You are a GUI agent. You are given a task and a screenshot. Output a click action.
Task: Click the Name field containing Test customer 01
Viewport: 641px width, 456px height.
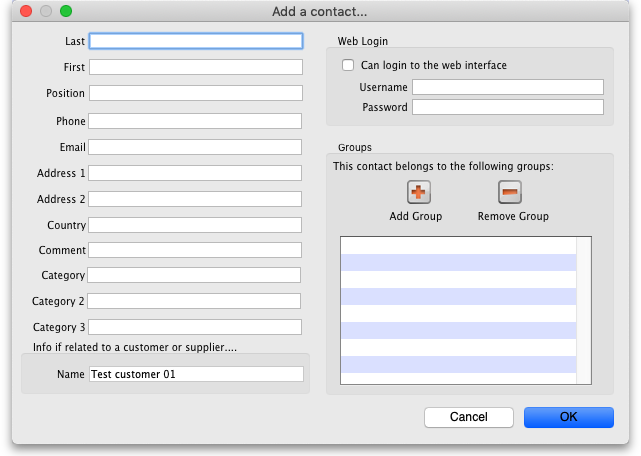(195, 374)
